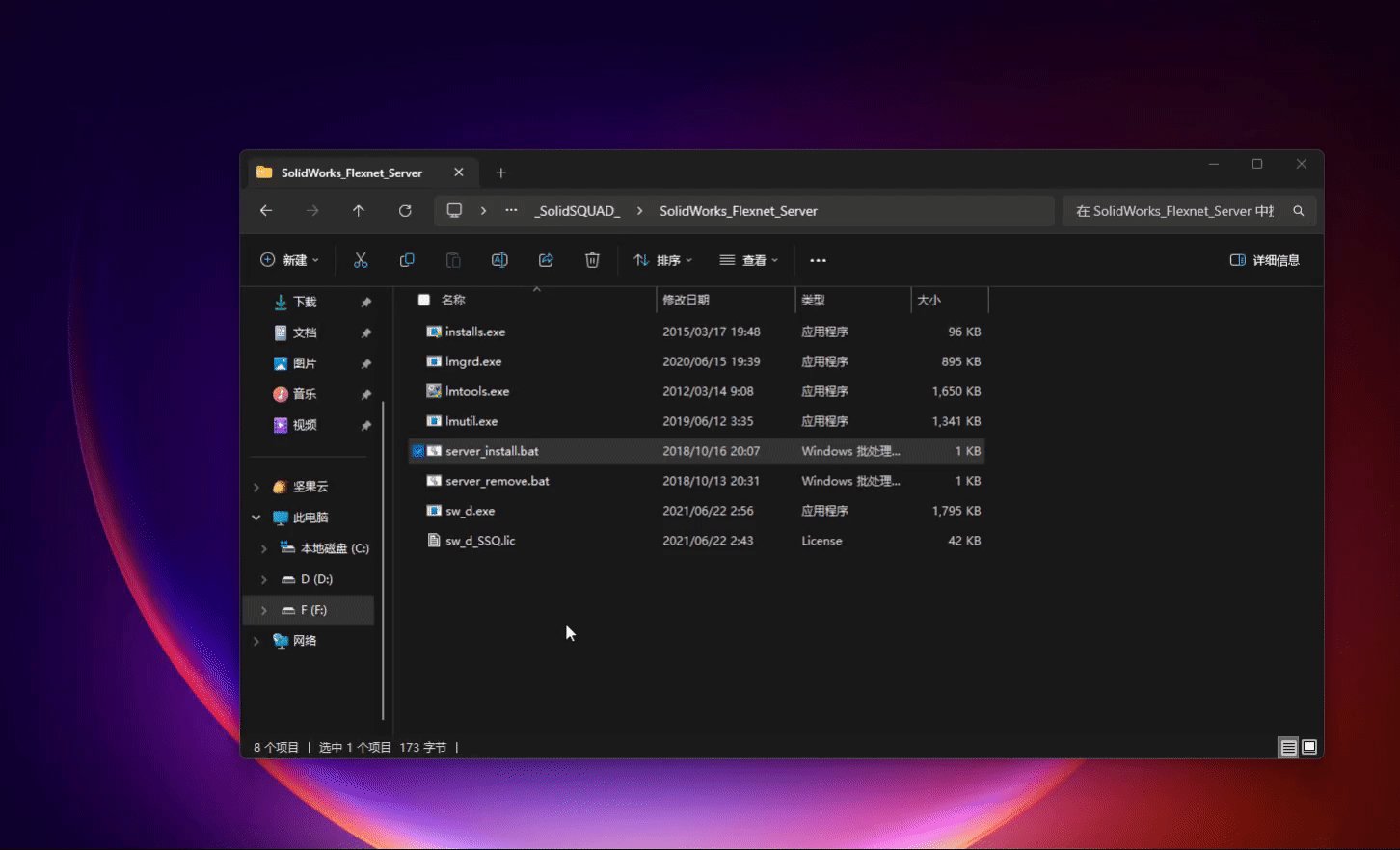This screenshot has width=1400, height=850.
Task: Select the 此电脑 sidebar item
Action: [309, 518]
